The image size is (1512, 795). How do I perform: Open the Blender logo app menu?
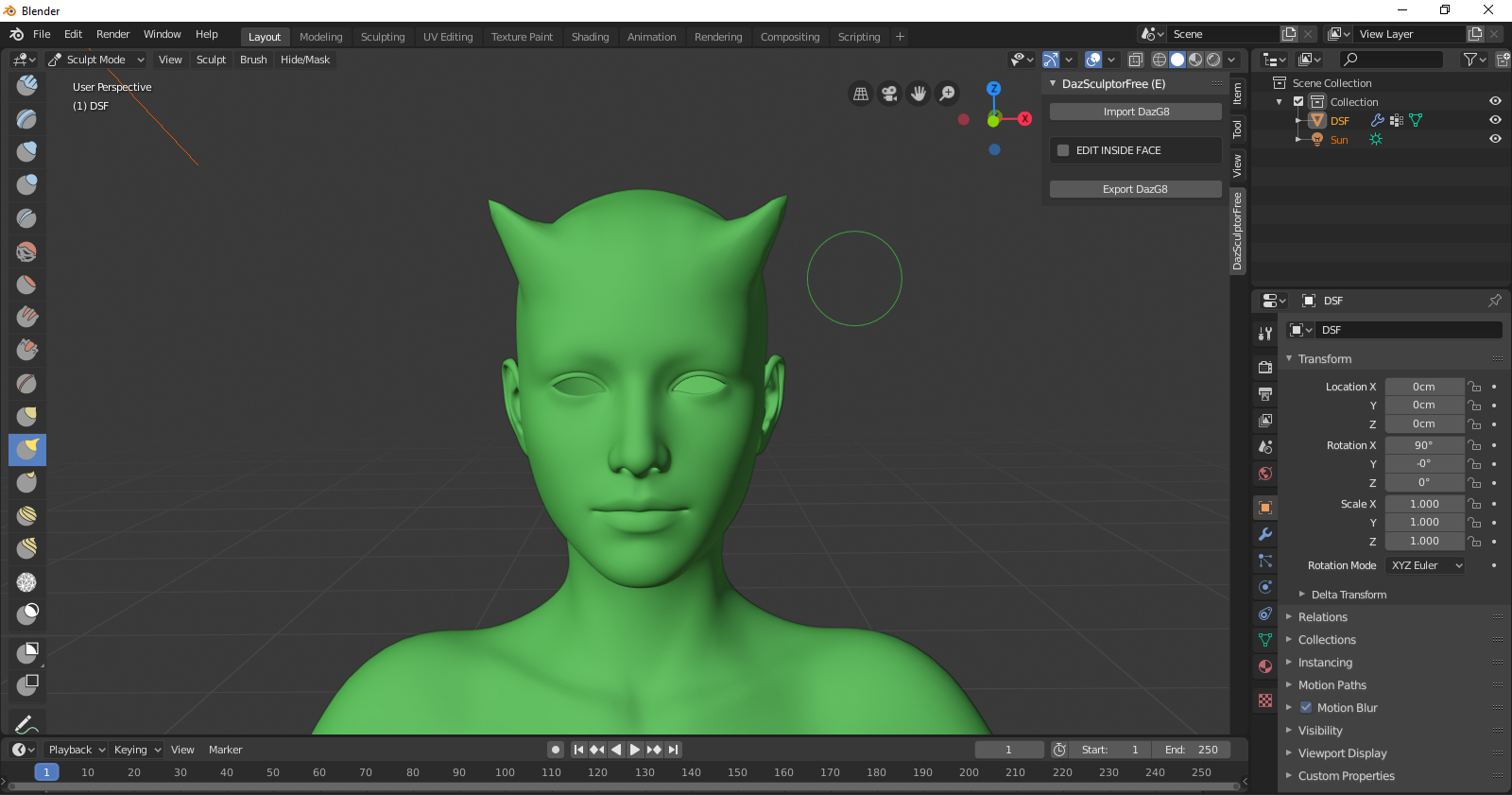16,34
